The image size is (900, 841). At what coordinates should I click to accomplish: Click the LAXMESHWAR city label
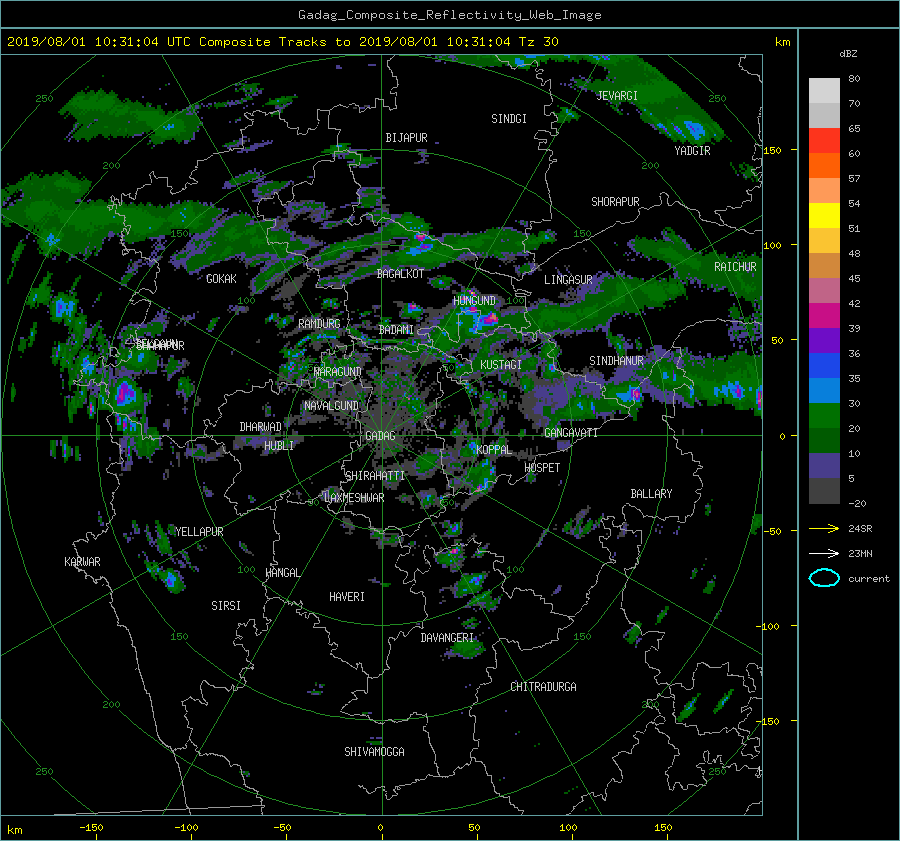pos(354,498)
